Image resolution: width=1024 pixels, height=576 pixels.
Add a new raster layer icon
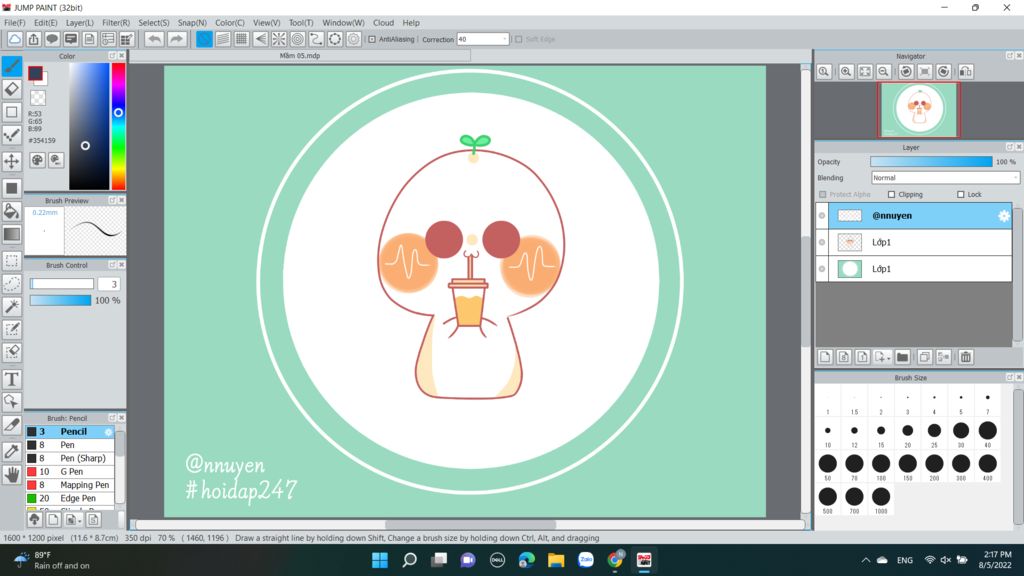(825, 357)
